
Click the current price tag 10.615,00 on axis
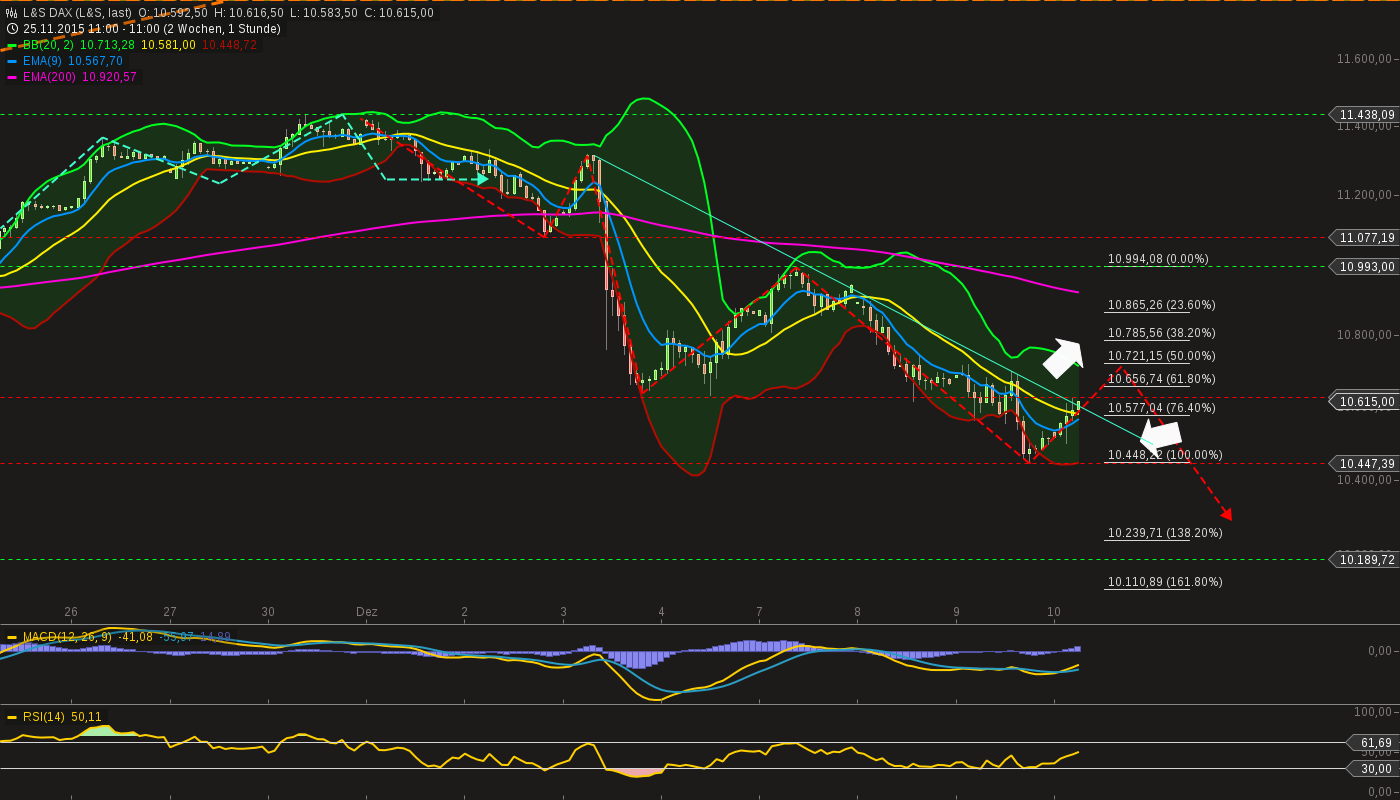pos(1363,402)
